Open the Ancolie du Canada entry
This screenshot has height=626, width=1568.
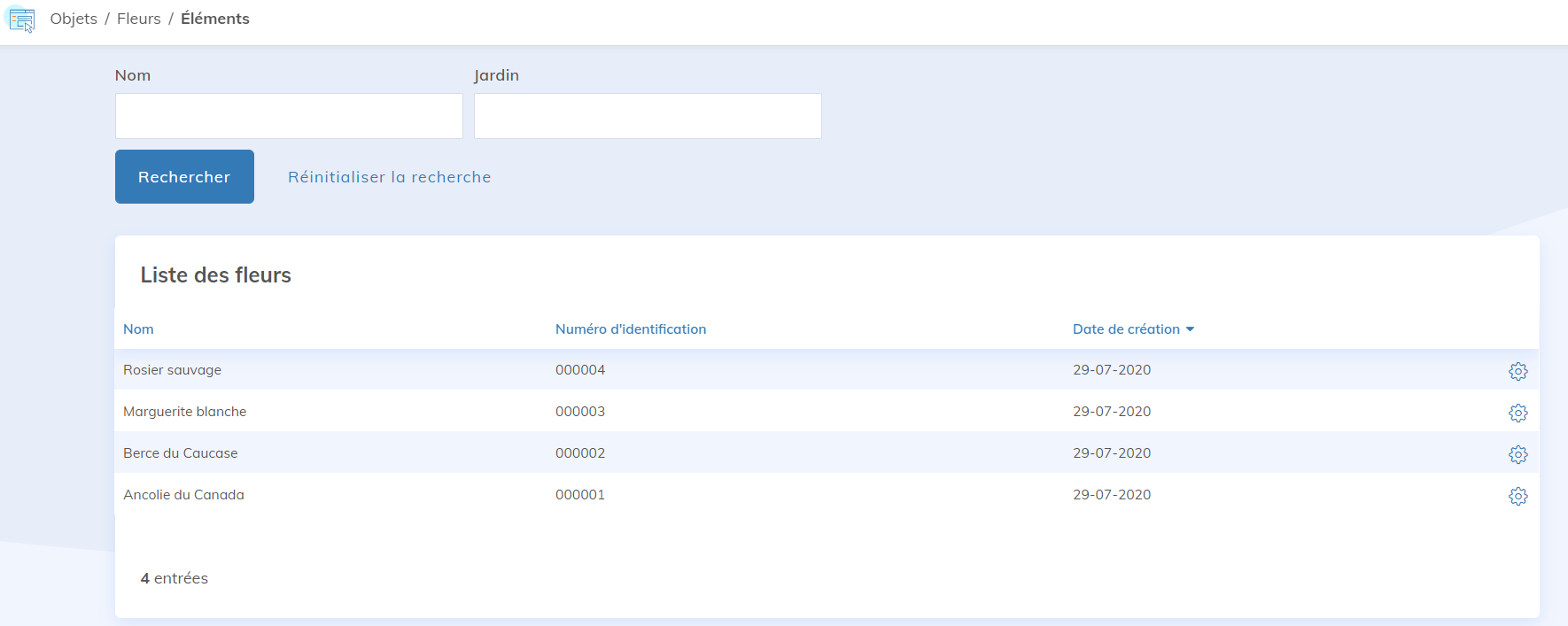click(x=183, y=495)
